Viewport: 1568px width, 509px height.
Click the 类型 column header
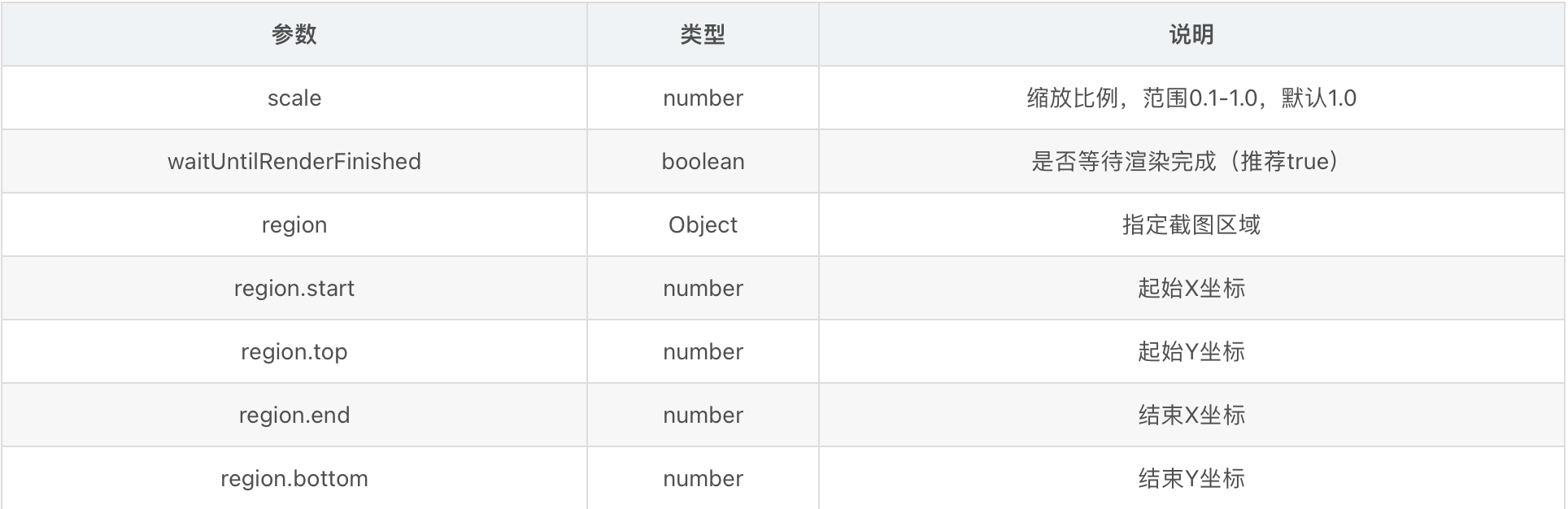(x=703, y=34)
